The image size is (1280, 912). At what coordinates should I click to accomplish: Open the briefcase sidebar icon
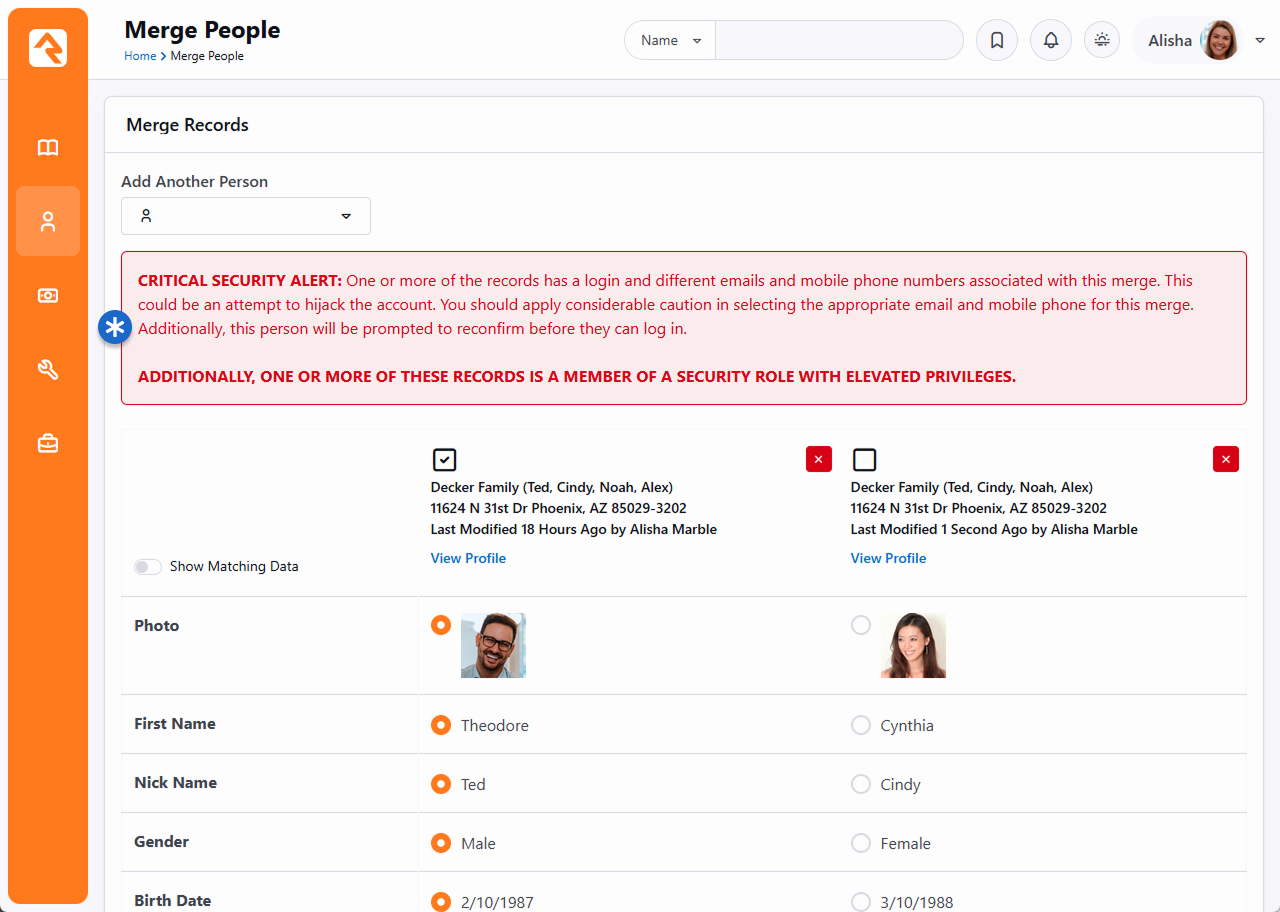[48, 444]
